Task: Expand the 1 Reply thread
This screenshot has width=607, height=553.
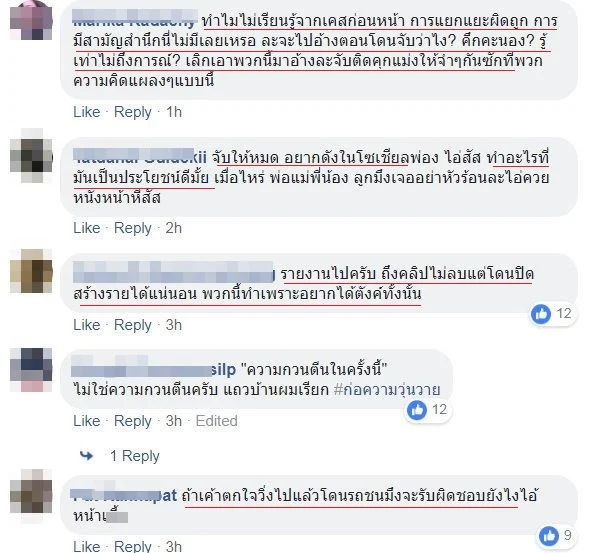Action: point(134,456)
